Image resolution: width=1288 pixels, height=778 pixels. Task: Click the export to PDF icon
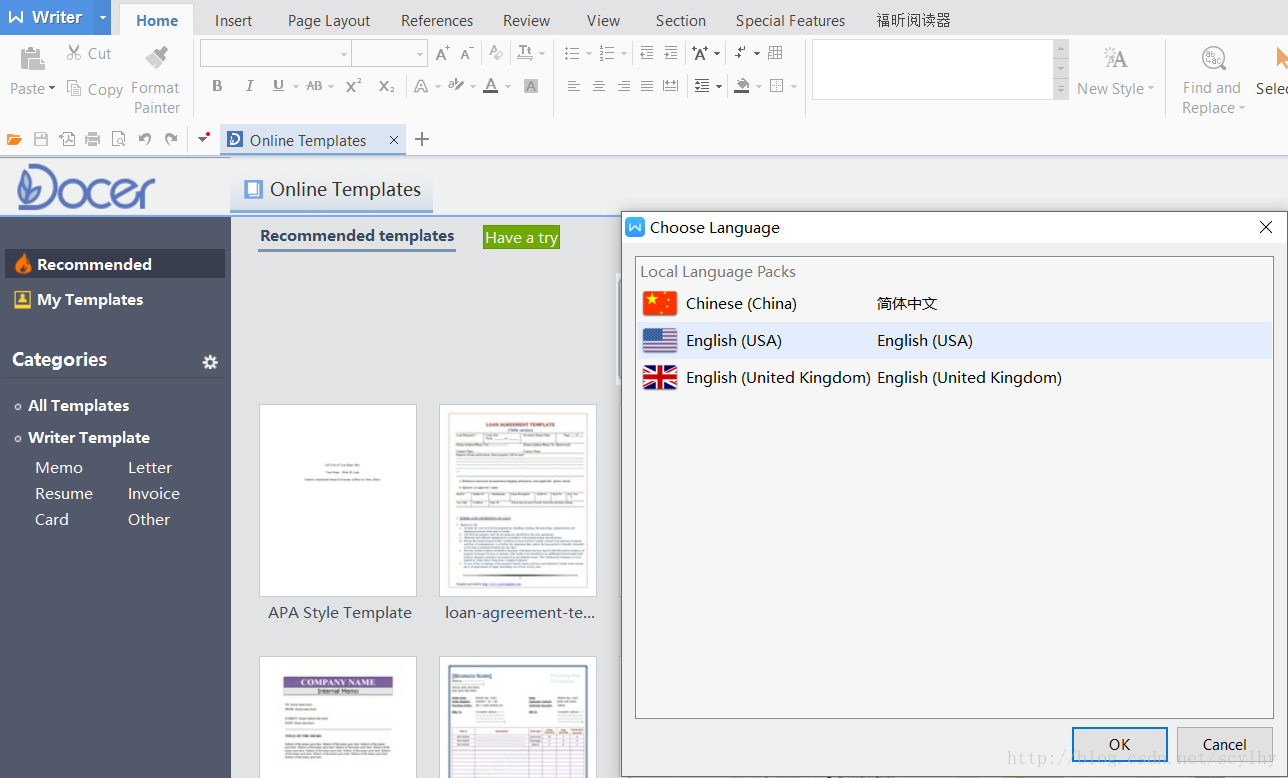(67, 139)
